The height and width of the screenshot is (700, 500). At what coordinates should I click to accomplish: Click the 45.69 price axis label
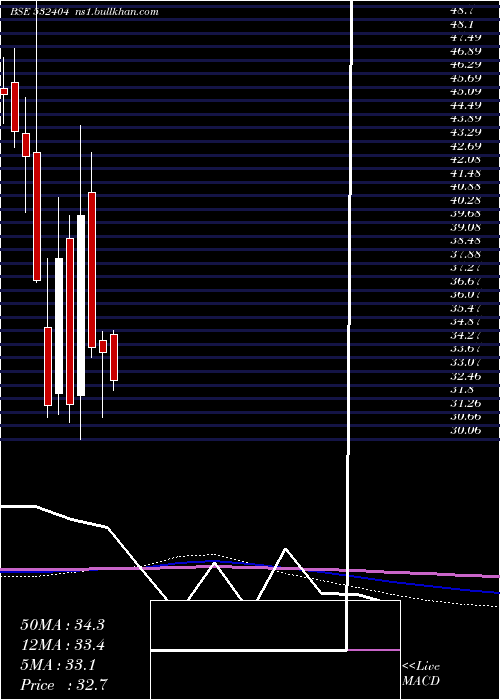tap(466, 78)
